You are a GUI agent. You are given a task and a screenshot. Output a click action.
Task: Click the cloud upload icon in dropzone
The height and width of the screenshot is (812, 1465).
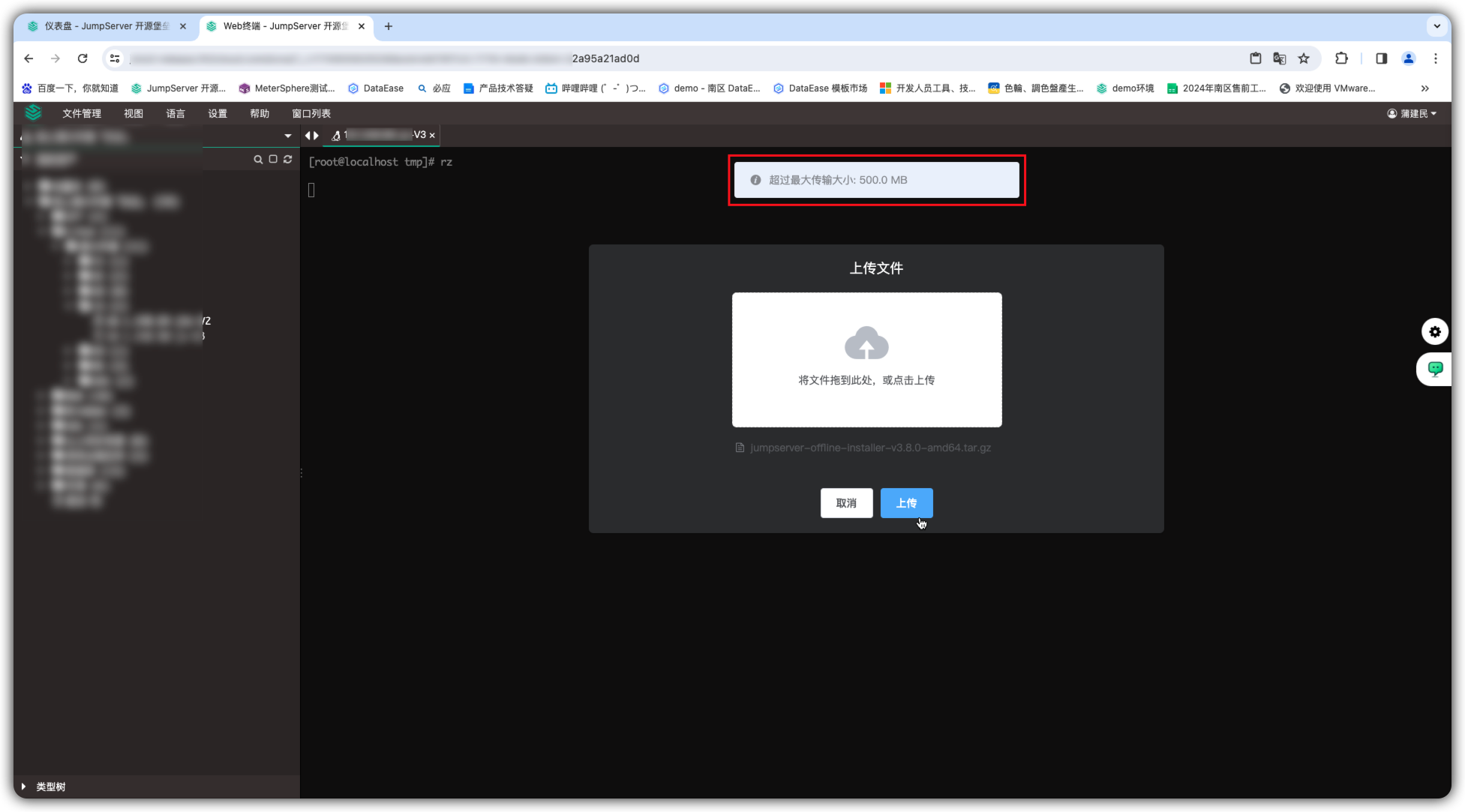pos(866,343)
